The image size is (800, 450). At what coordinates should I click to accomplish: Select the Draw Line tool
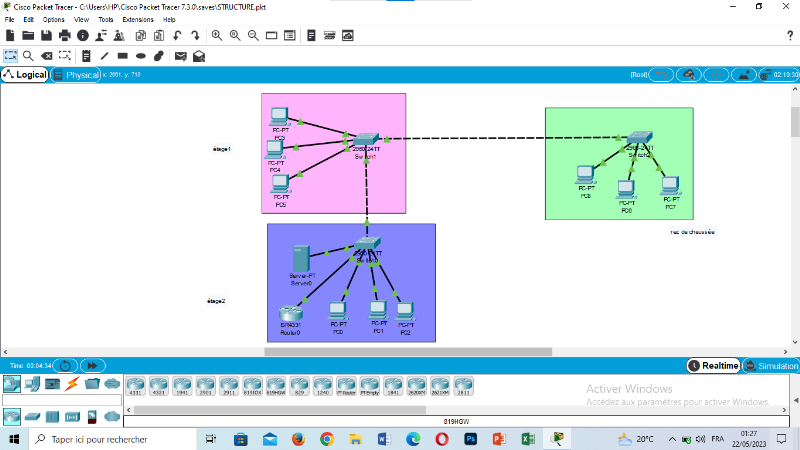[105, 56]
